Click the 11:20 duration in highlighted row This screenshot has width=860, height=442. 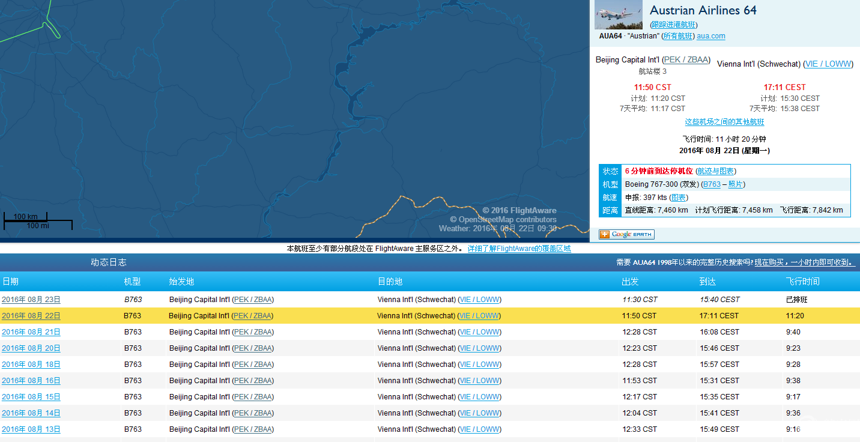click(x=795, y=316)
